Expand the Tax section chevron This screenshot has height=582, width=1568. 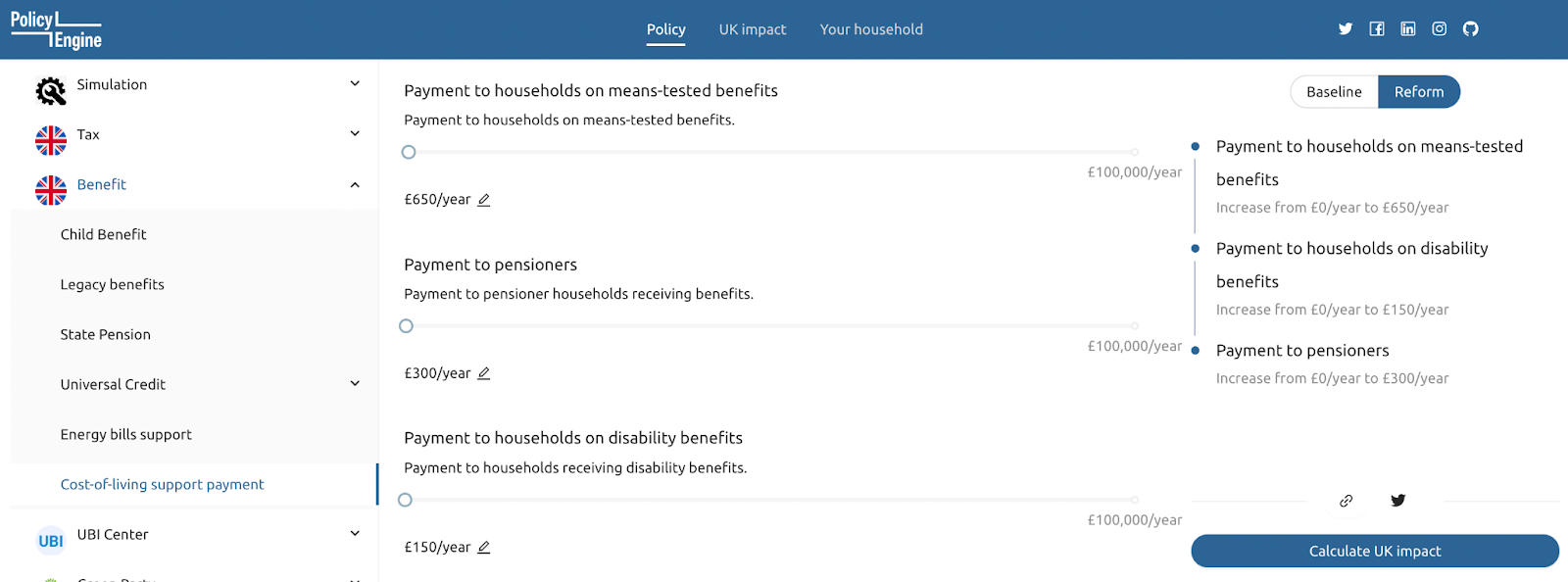(x=355, y=134)
